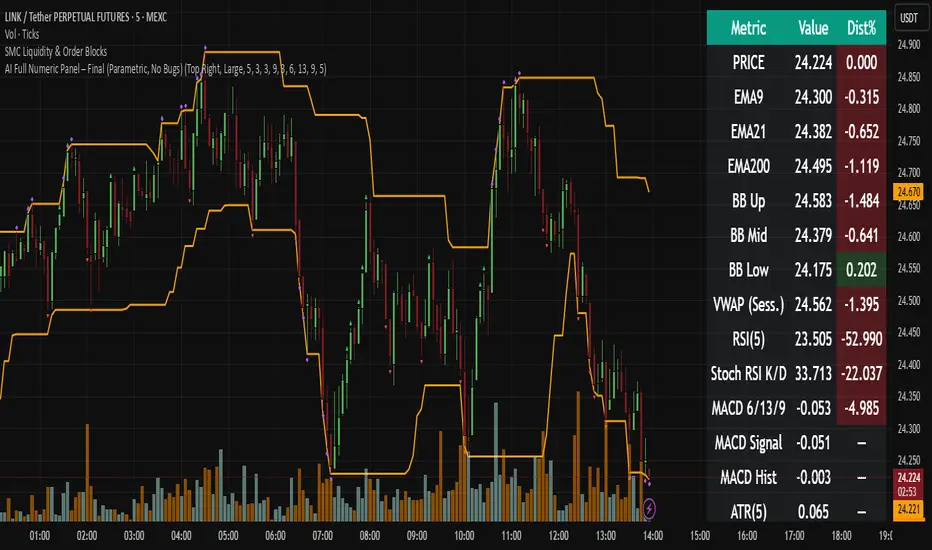Click the USDT currency label on price axis
Image resolution: width=932 pixels, height=550 pixels.
(x=910, y=18)
